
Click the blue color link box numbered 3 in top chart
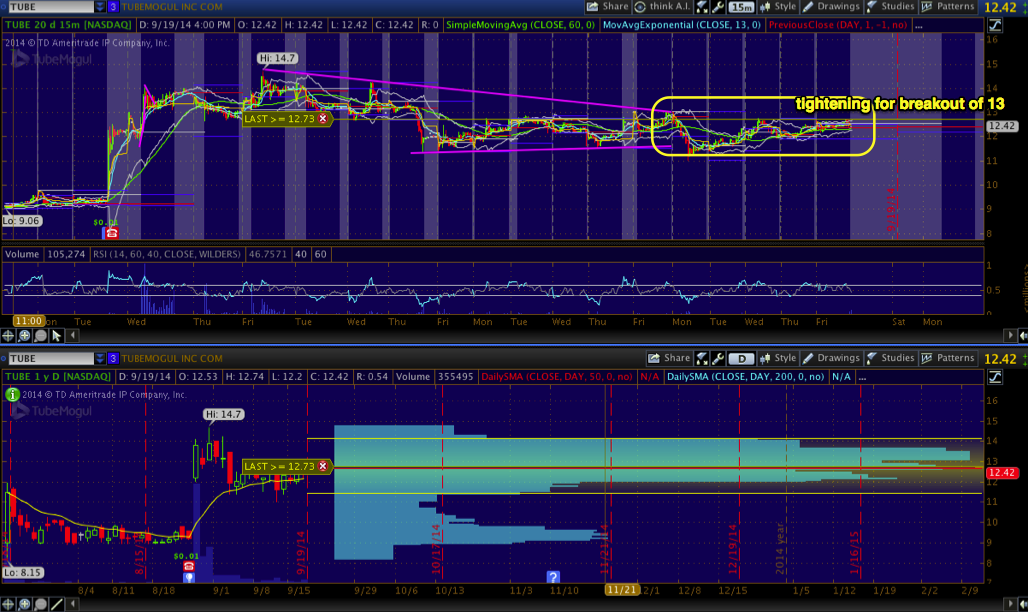pos(112,7)
